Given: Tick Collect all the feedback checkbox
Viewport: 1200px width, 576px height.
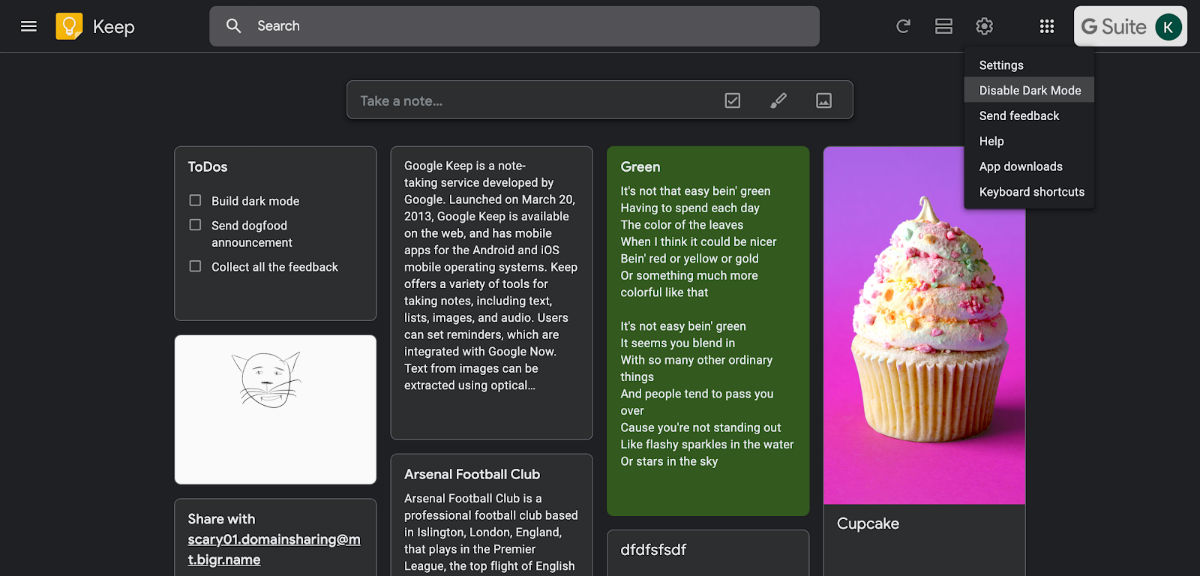Looking at the screenshot, I should (195, 267).
